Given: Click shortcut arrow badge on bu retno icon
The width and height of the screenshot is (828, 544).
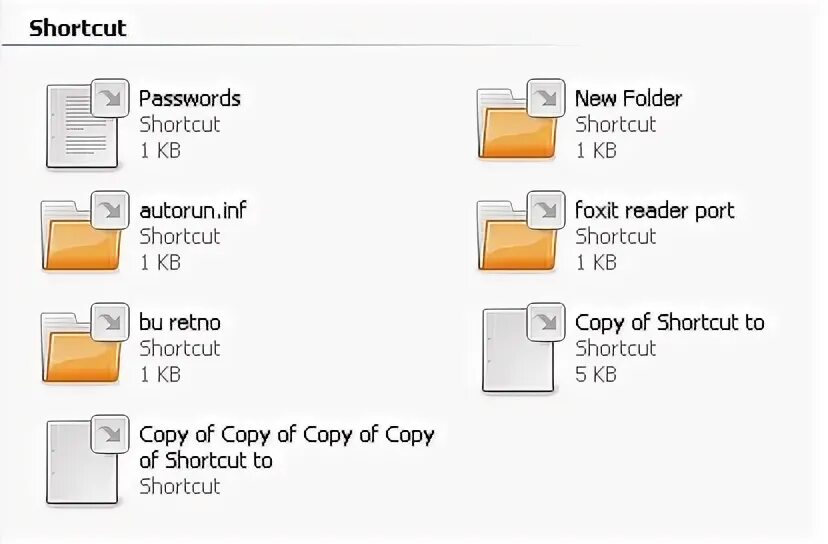Looking at the screenshot, I should pos(110,322).
